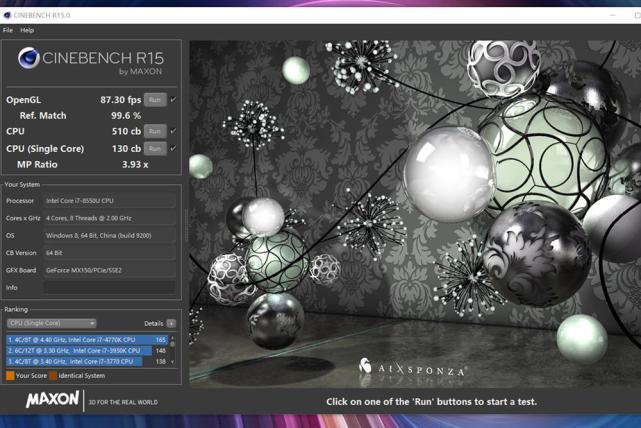Viewport: 641px width, 428px height.
Task: Select the OS field showing Windows 8
Action: coord(110,235)
